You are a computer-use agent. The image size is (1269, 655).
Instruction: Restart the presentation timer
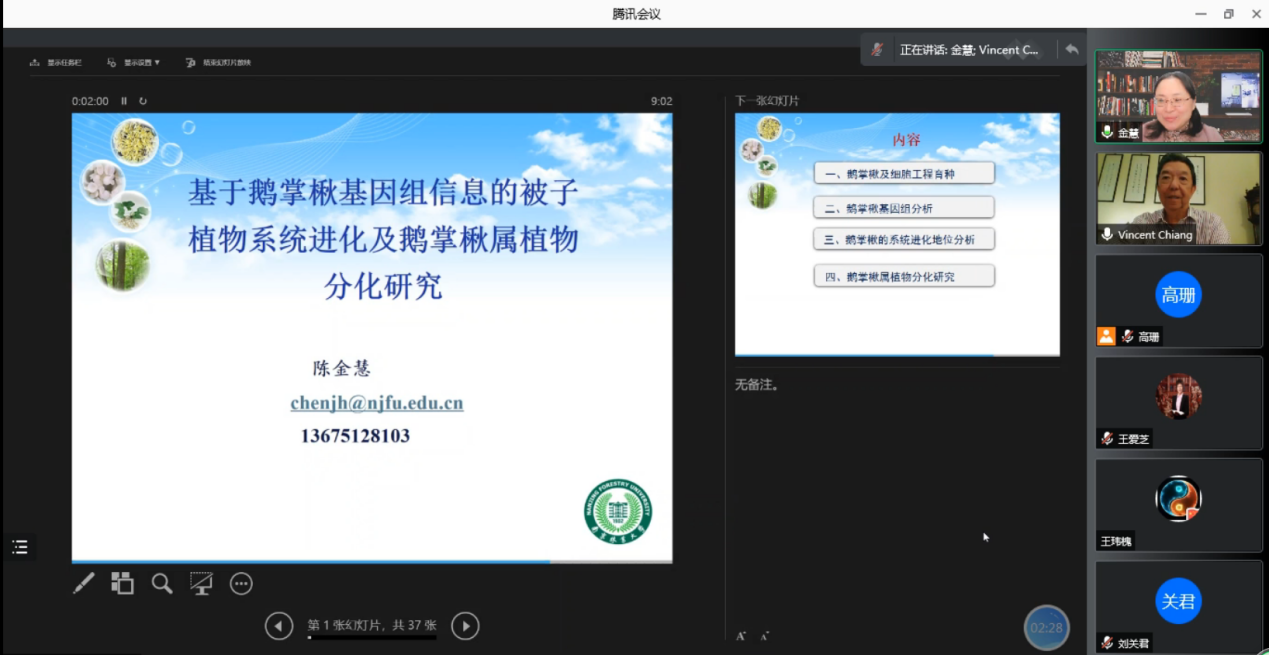[143, 101]
